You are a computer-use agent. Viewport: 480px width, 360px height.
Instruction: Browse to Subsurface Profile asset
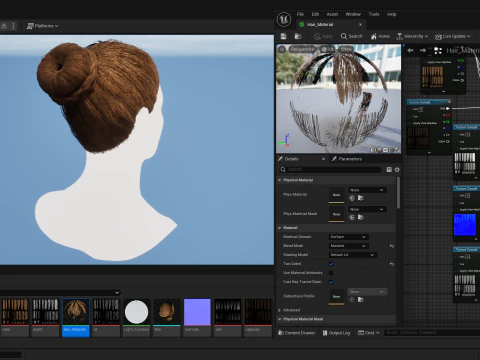360,300
